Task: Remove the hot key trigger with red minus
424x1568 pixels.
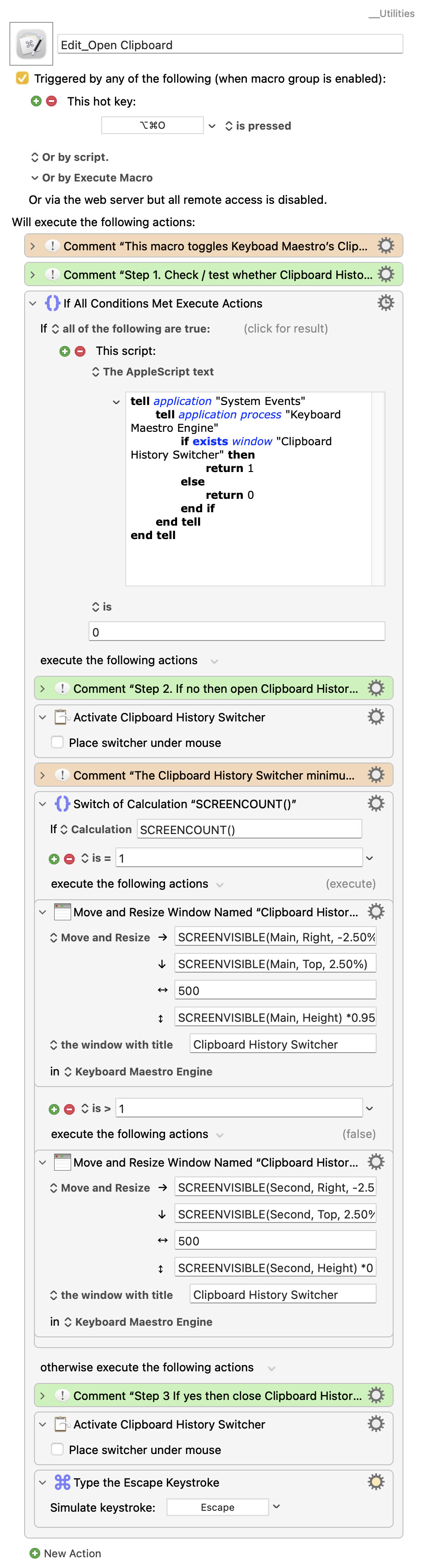Action: pos(52,101)
